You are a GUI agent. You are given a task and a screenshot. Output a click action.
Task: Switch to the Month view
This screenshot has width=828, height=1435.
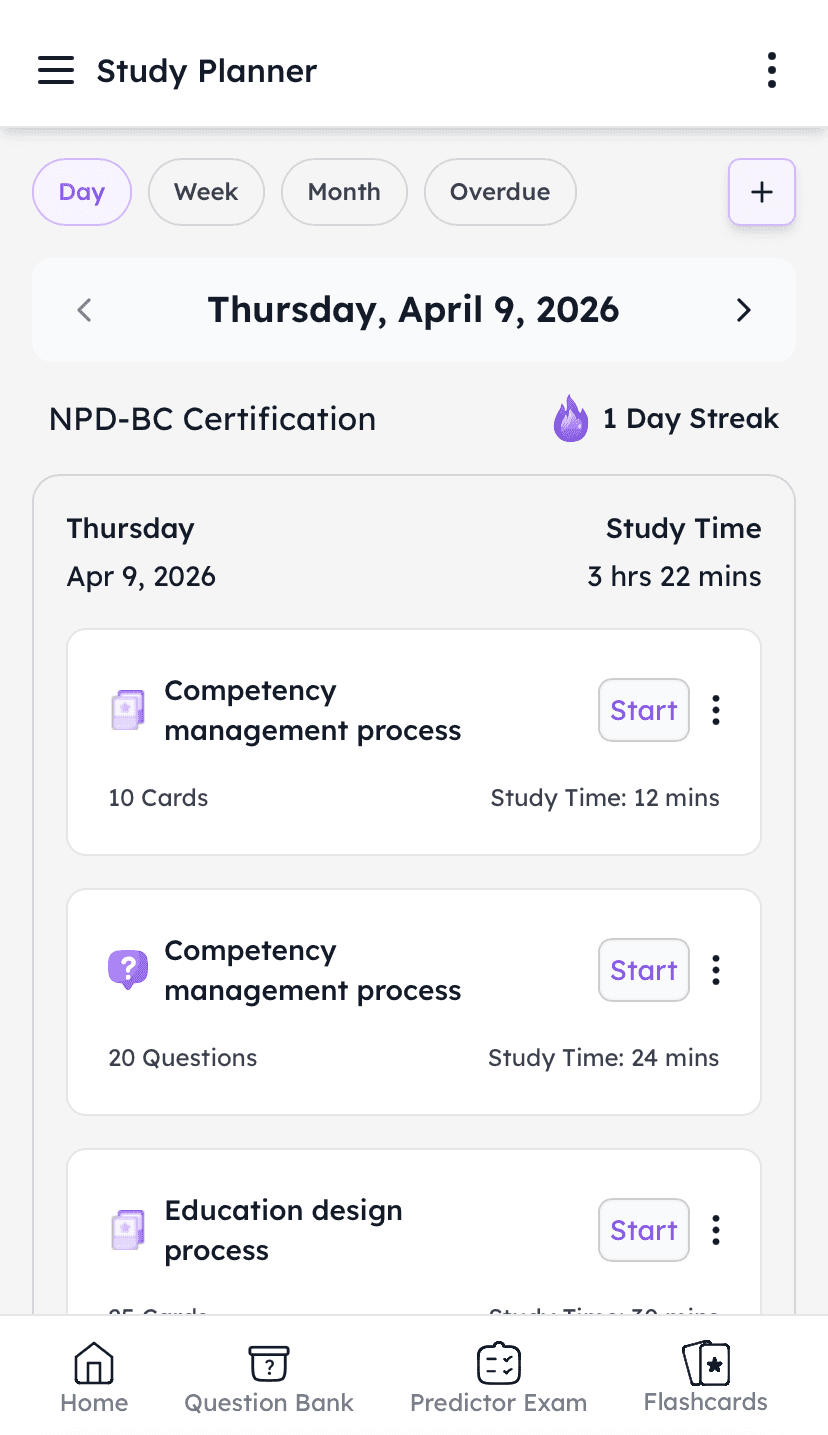tap(344, 192)
